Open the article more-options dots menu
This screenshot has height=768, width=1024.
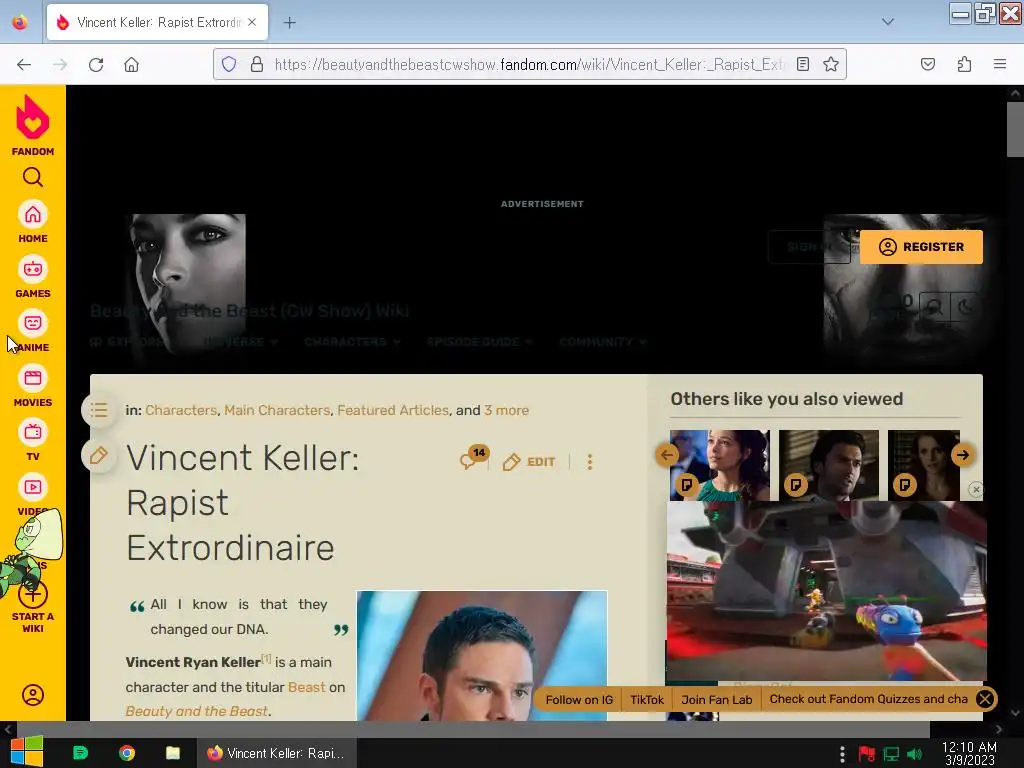pos(590,462)
